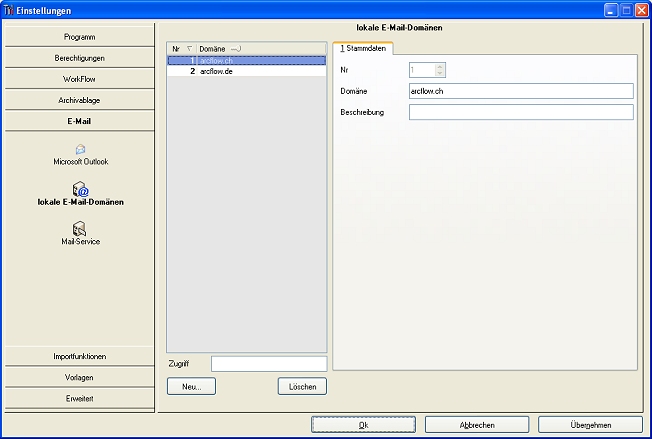Open the Vorlagen section
This screenshot has height=439, width=652.
tap(80, 377)
